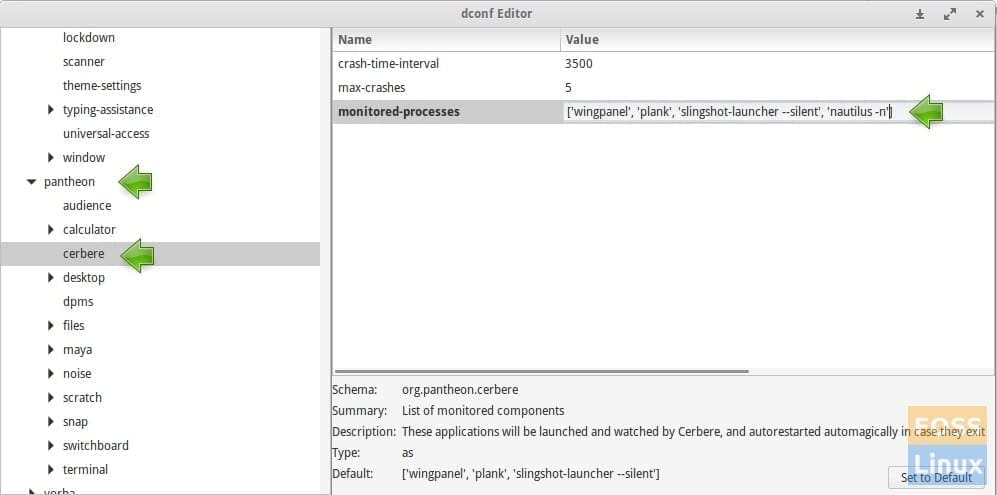The image size is (997, 495).
Task: Expand the window tree node
Action: click(x=51, y=158)
